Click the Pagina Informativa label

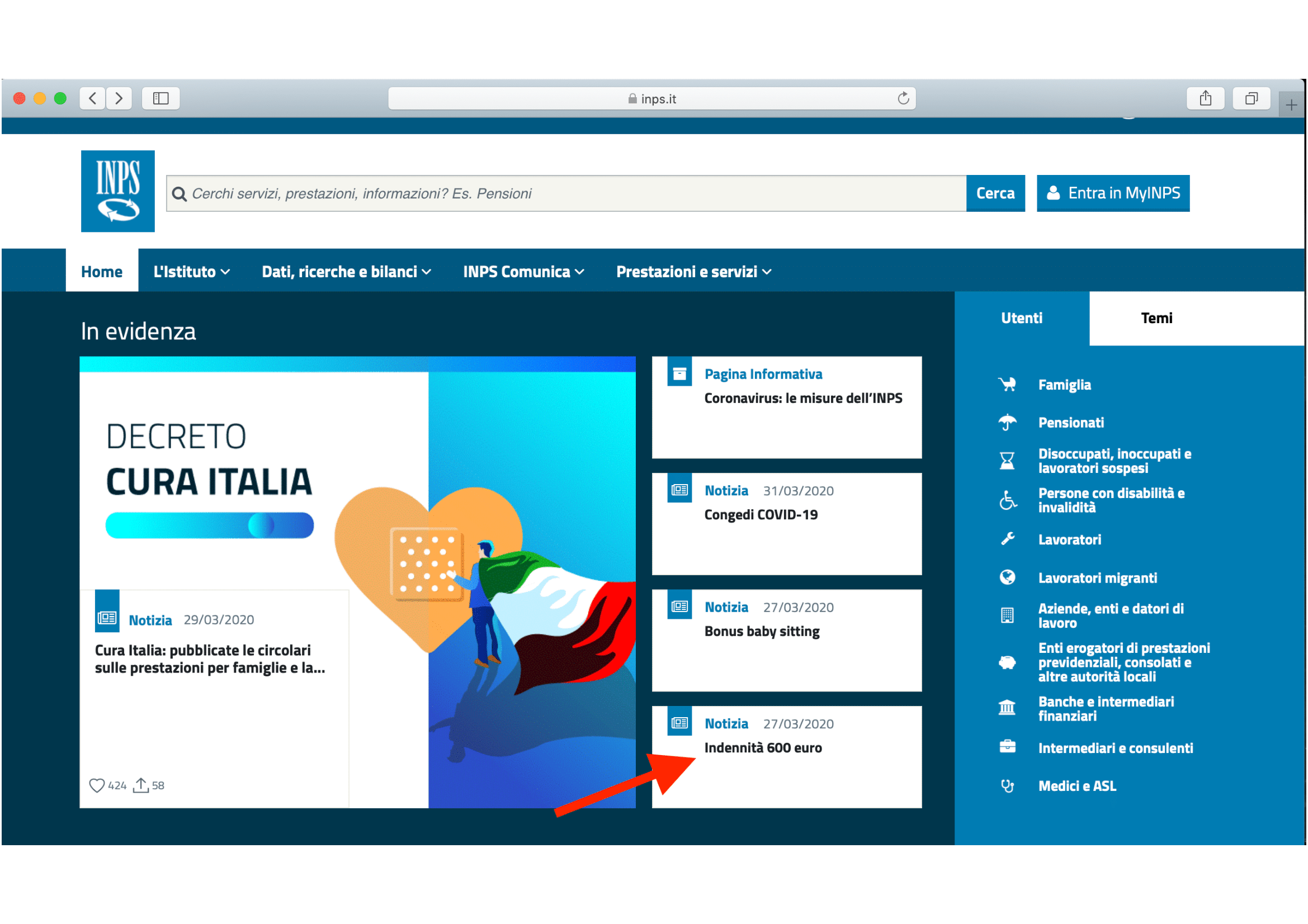763,375
